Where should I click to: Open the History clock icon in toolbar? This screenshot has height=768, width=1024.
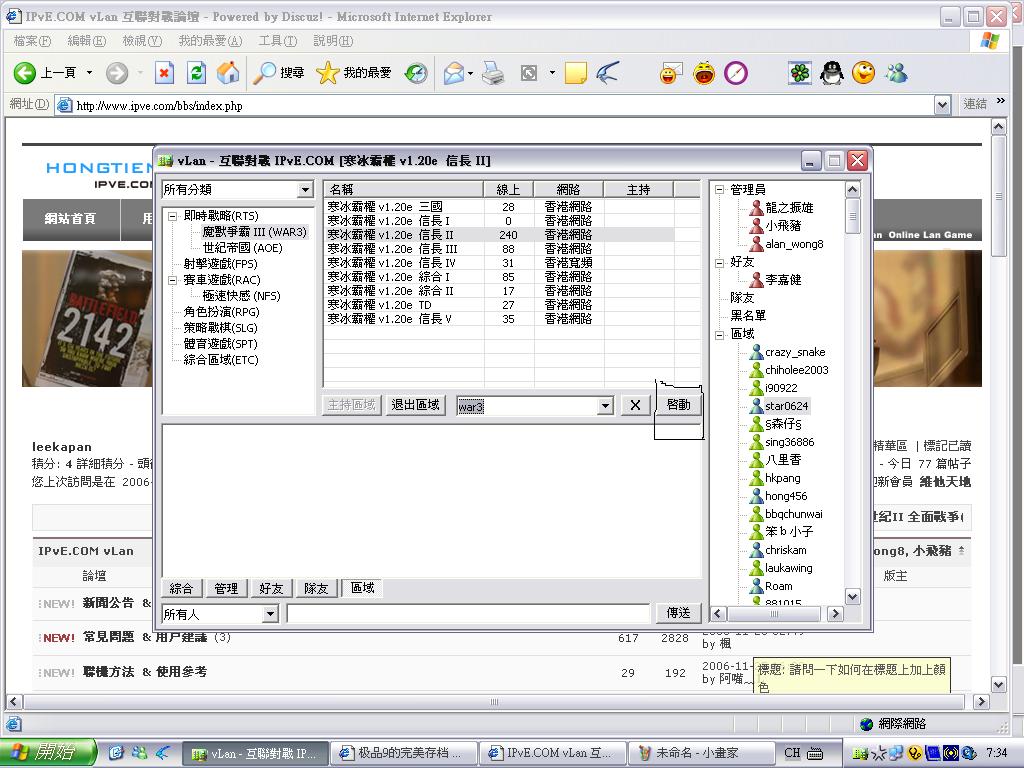click(x=416, y=73)
